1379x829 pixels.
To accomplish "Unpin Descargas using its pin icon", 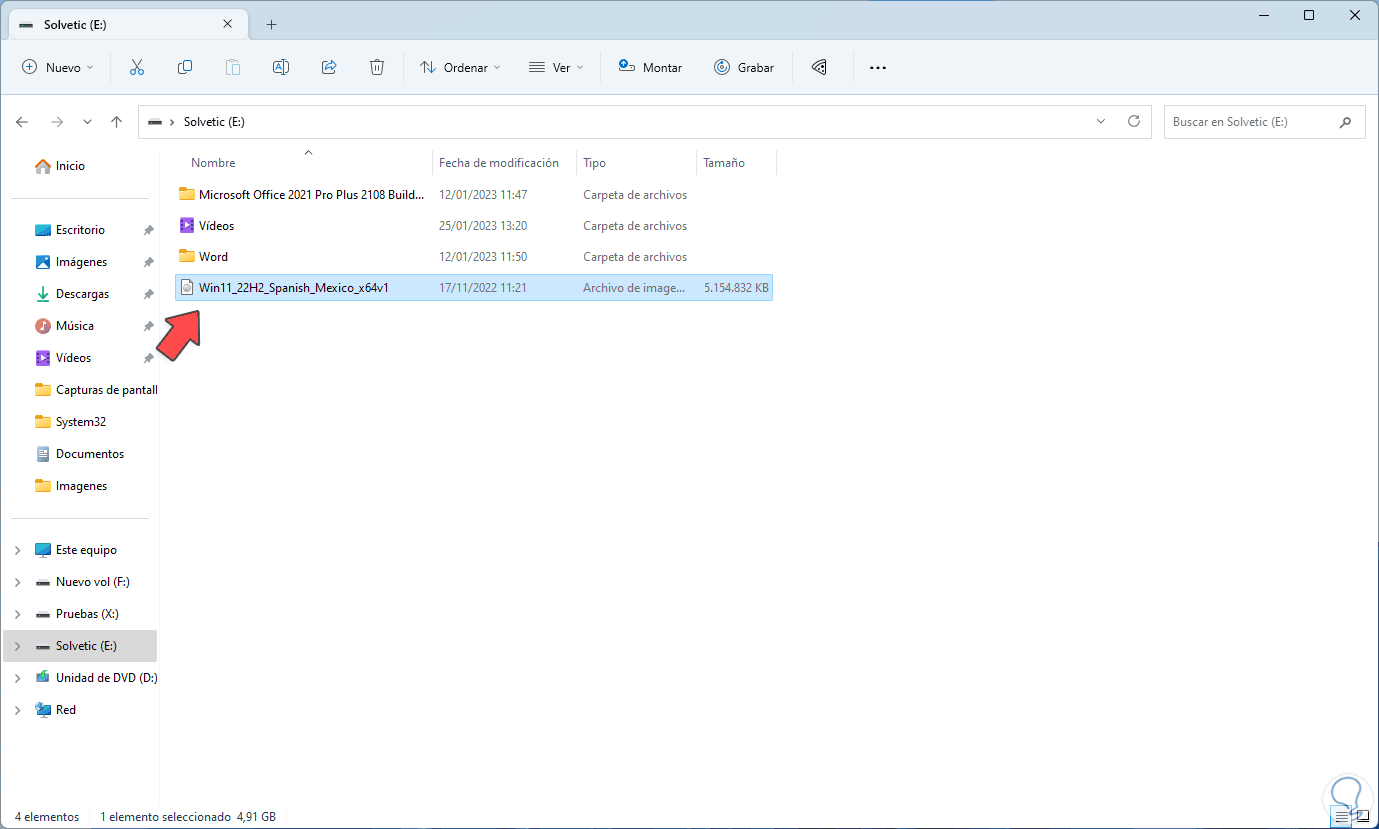I will tap(148, 294).
